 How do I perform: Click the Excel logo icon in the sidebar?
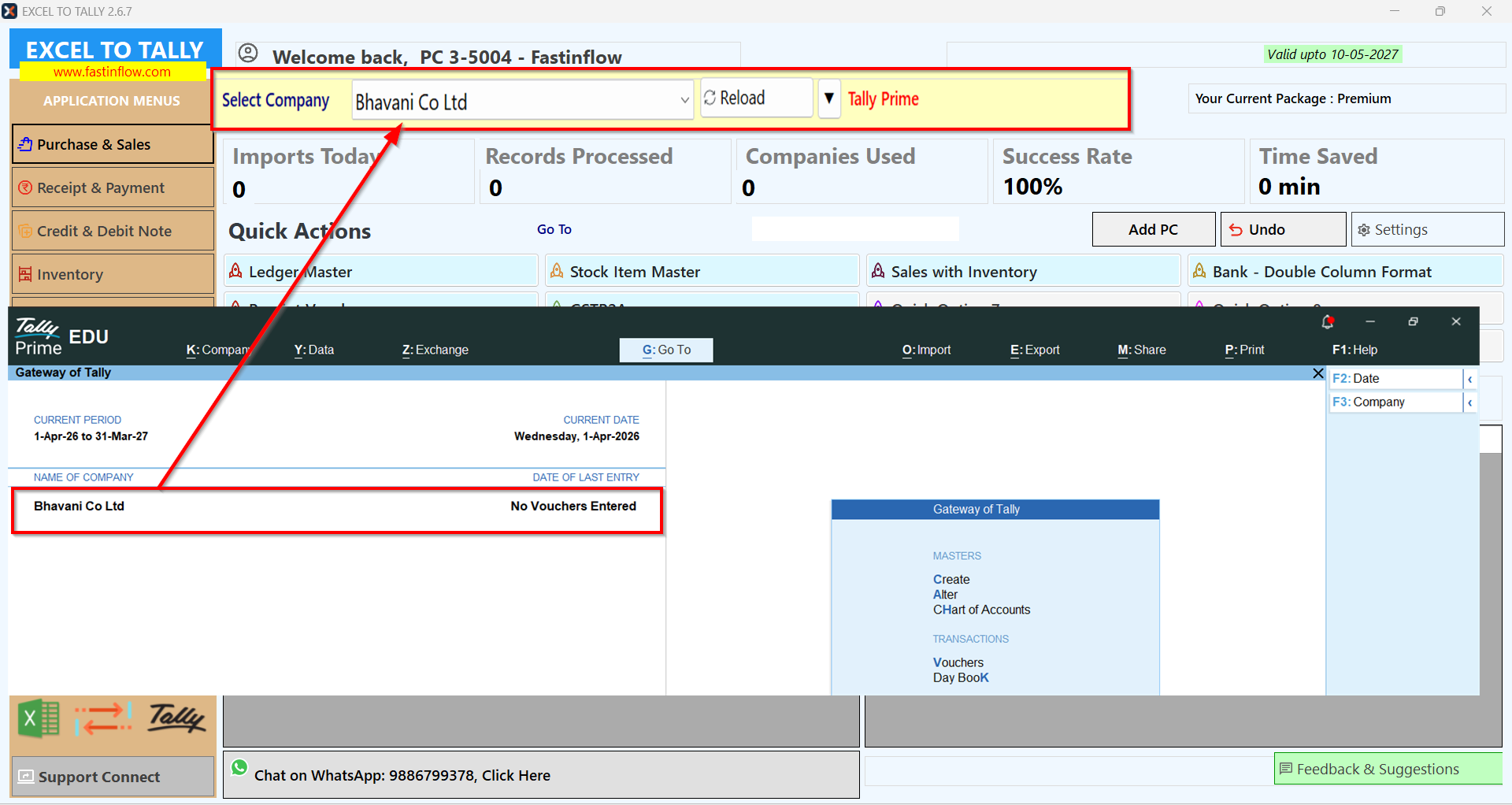[39, 718]
